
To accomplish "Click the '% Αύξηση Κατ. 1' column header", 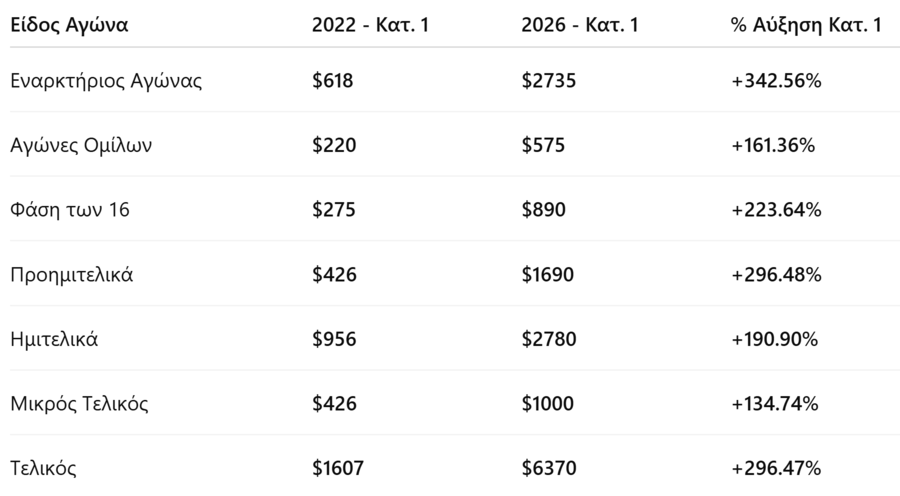I will tap(806, 25).
